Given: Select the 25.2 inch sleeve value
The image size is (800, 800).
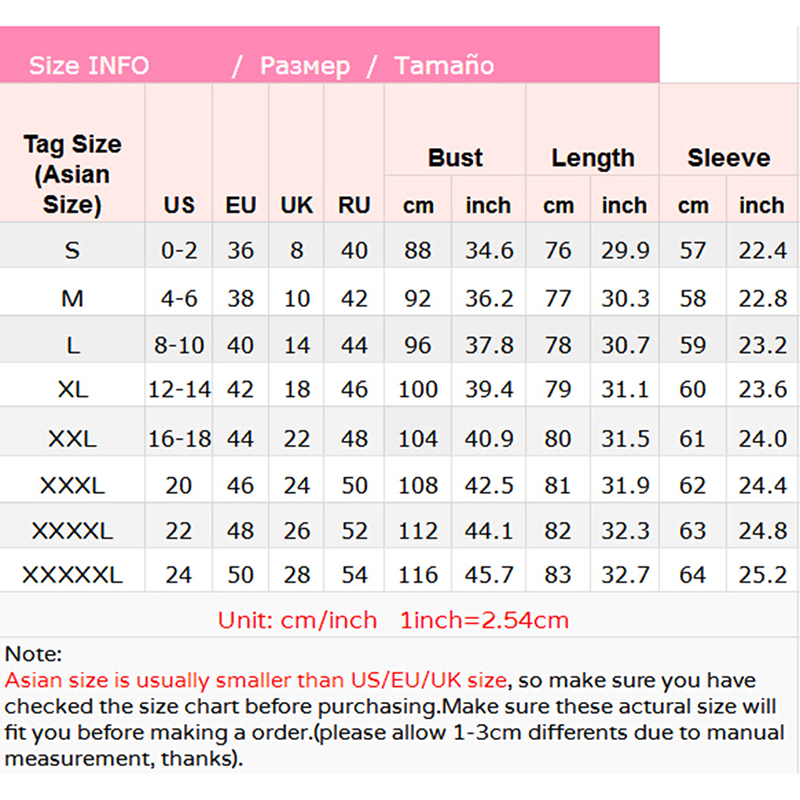Looking at the screenshot, I should tap(763, 575).
